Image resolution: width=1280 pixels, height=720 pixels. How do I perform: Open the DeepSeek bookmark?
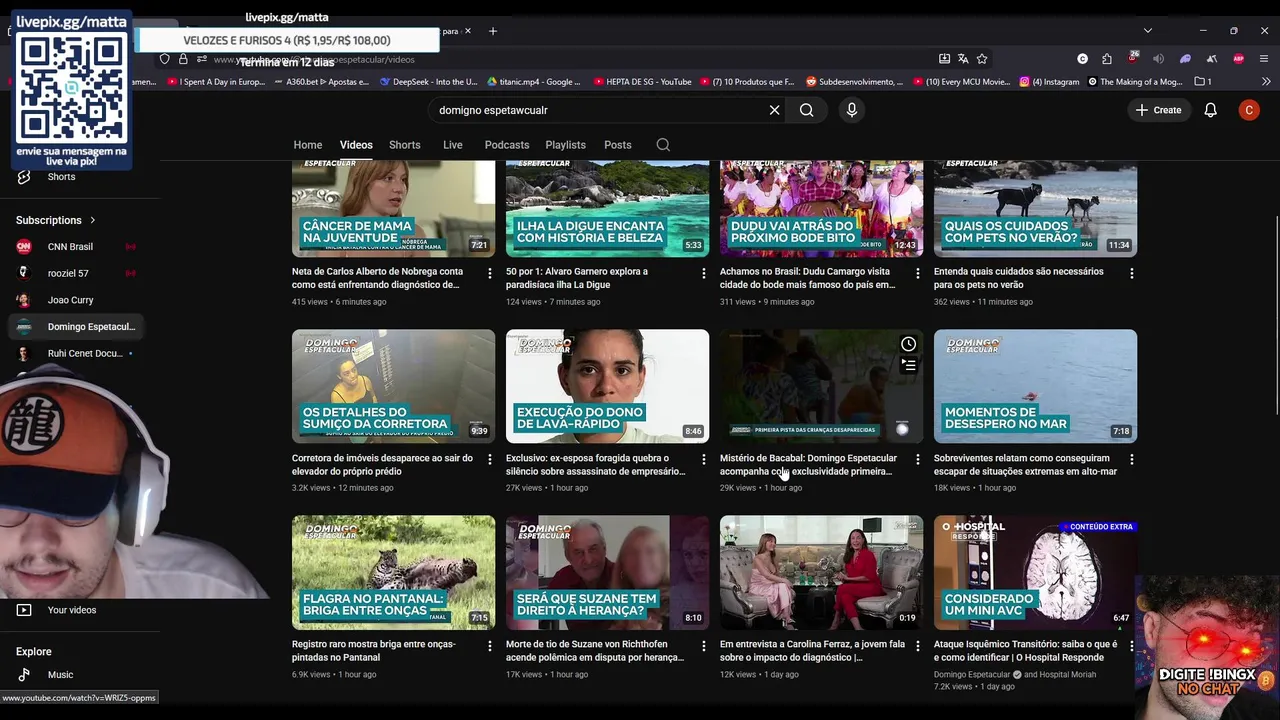click(x=428, y=82)
